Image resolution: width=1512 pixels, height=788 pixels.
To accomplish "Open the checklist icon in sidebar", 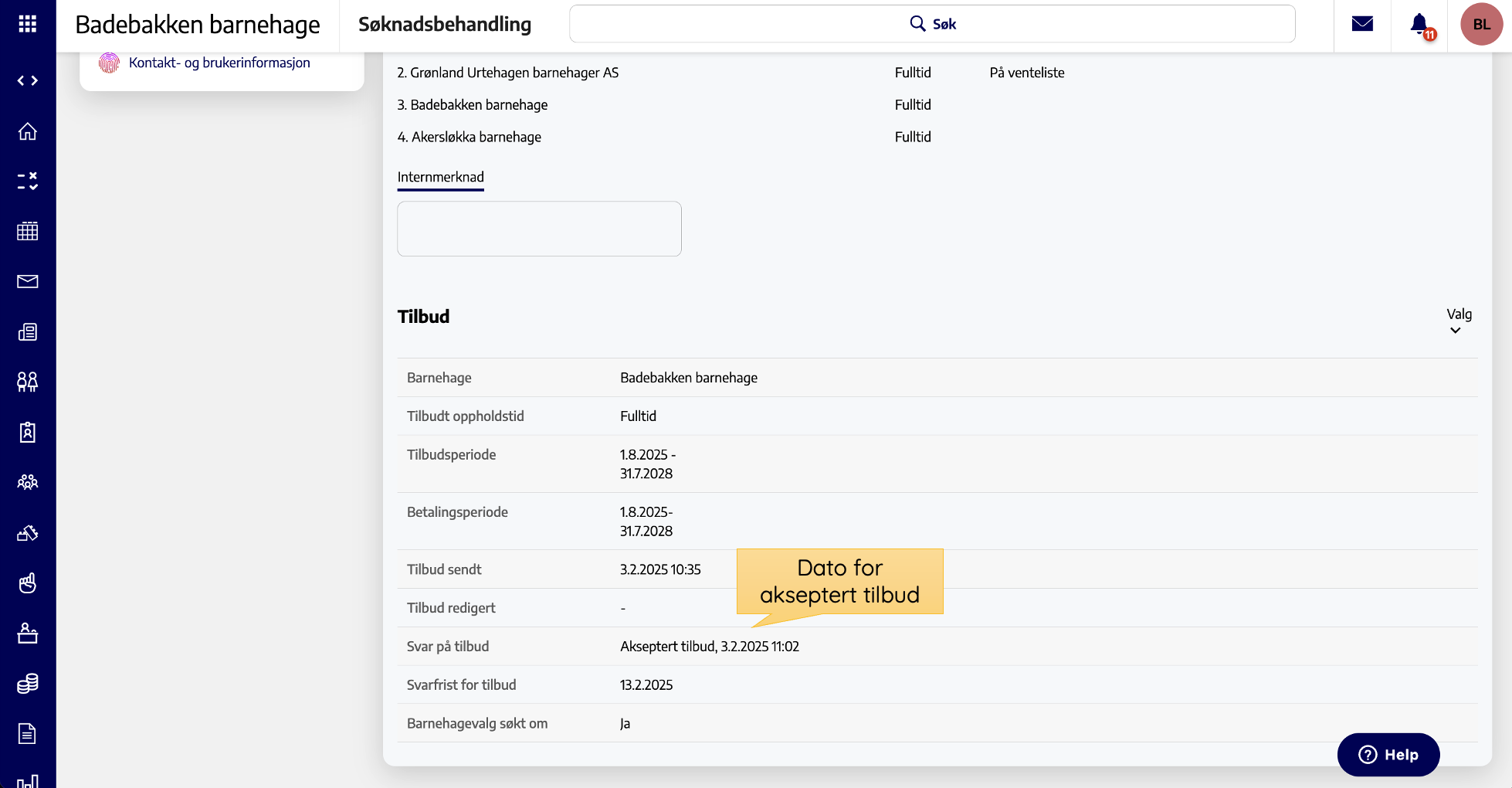I will click(x=28, y=181).
